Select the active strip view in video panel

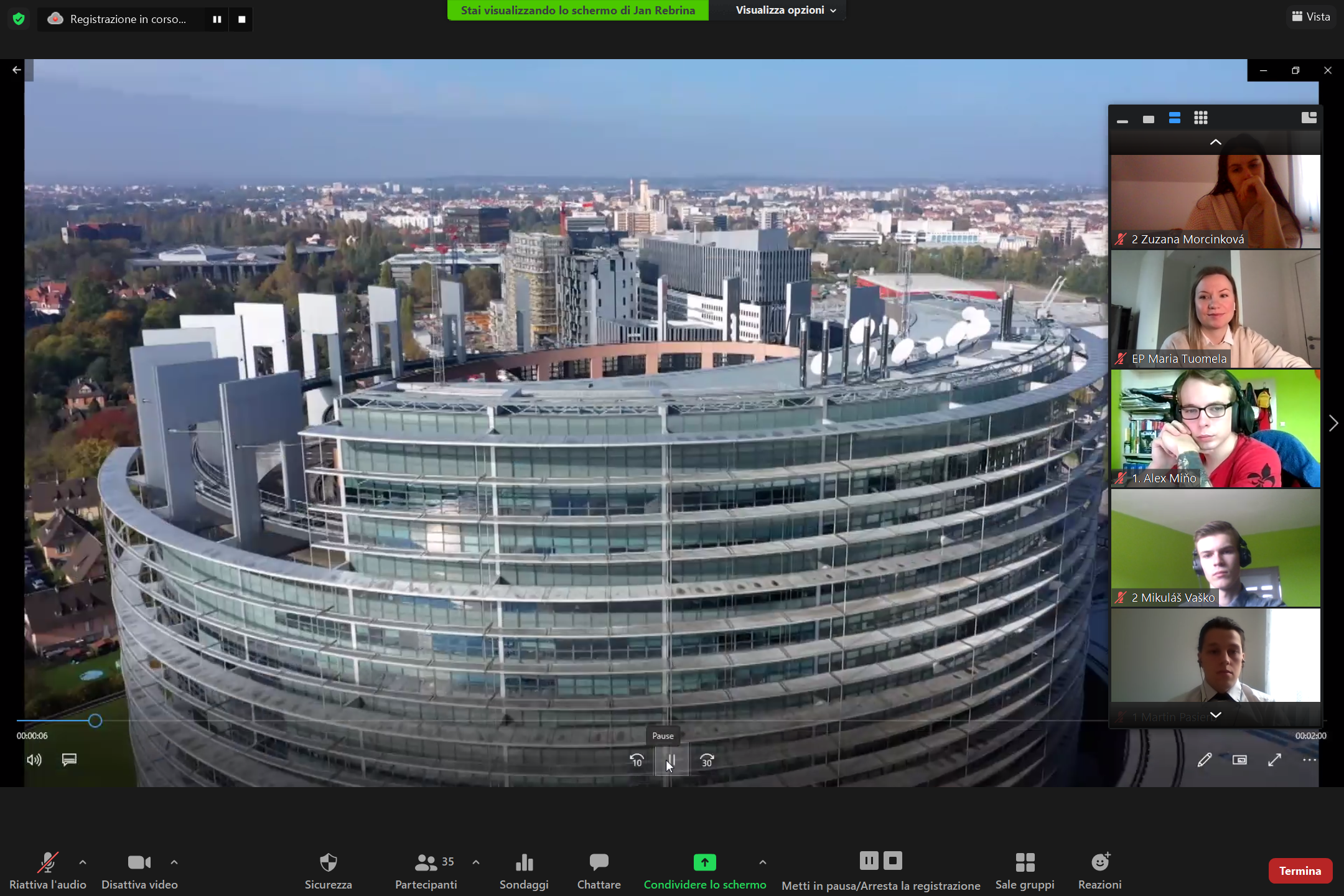coord(1175,118)
